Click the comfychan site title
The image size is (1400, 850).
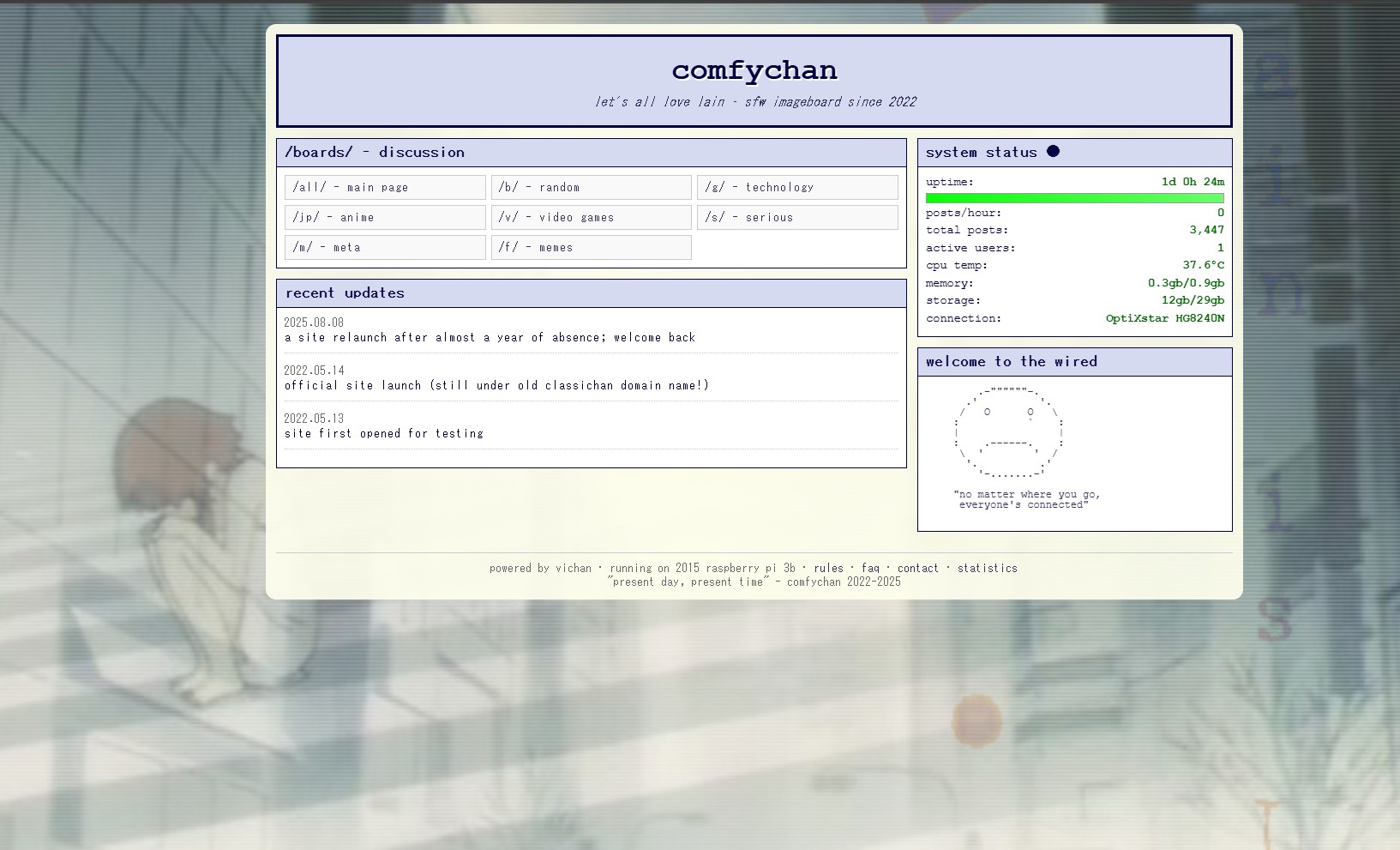[x=754, y=70]
